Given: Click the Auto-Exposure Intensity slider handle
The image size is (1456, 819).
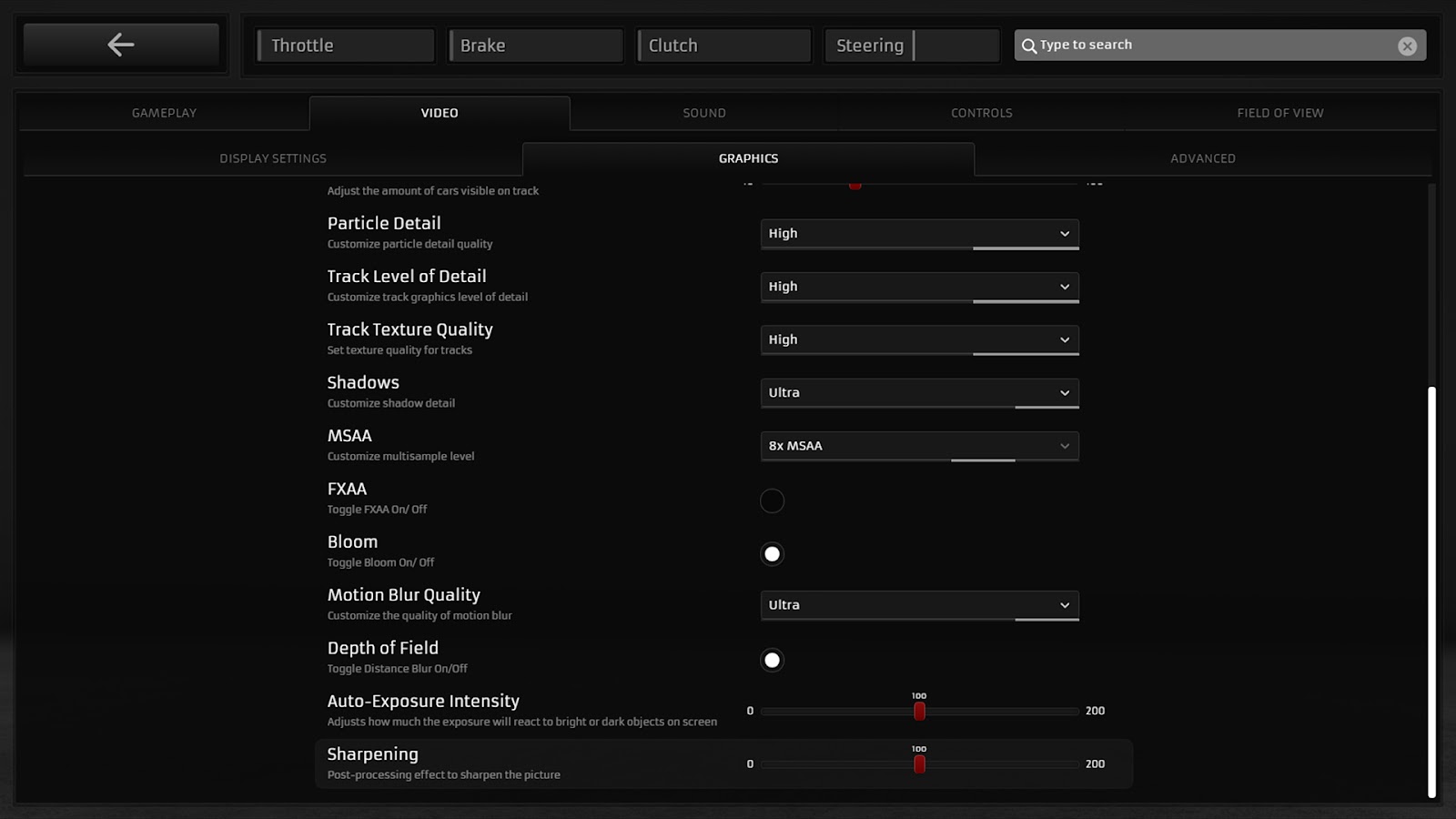Looking at the screenshot, I should pos(919,711).
